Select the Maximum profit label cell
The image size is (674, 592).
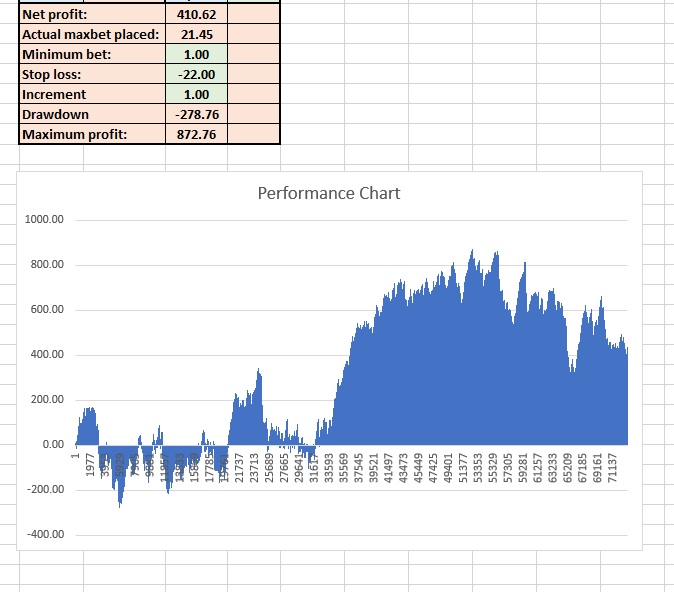click(x=91, y=135)
